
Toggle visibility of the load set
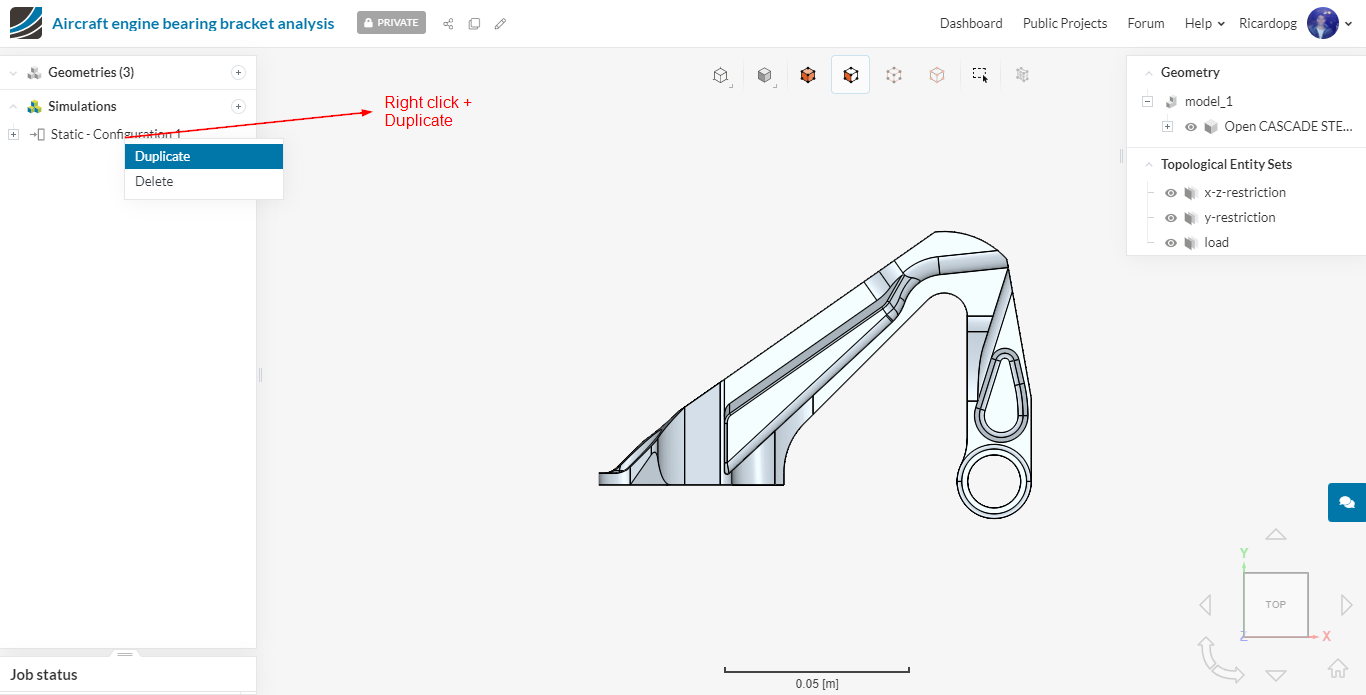[1171, 243]
